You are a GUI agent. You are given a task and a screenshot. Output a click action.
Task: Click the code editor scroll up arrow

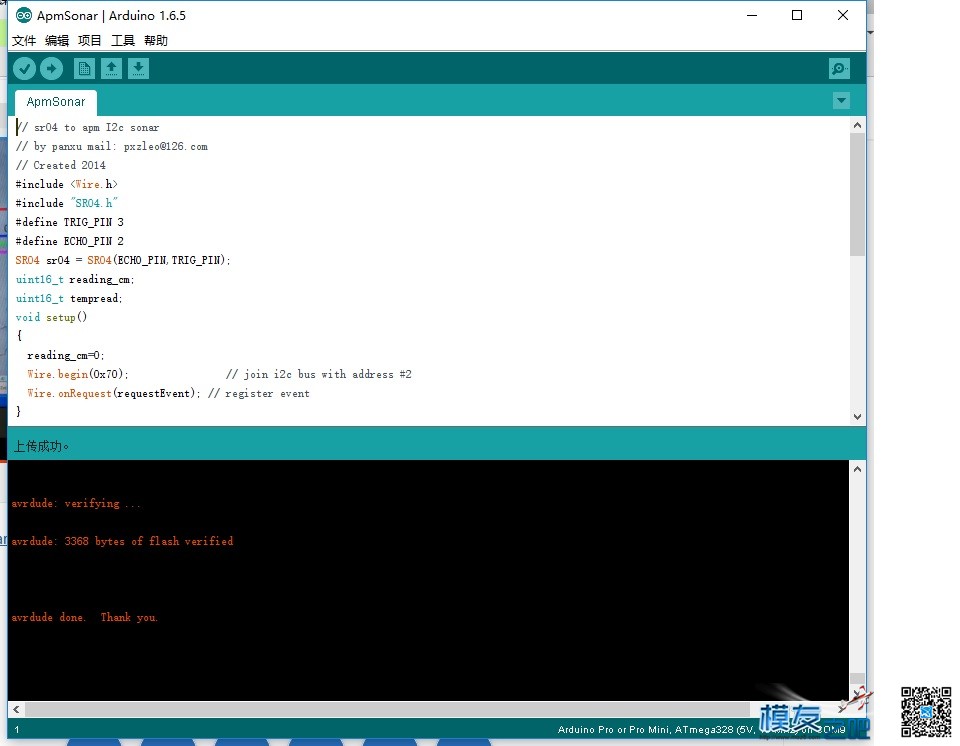(857, 126)
